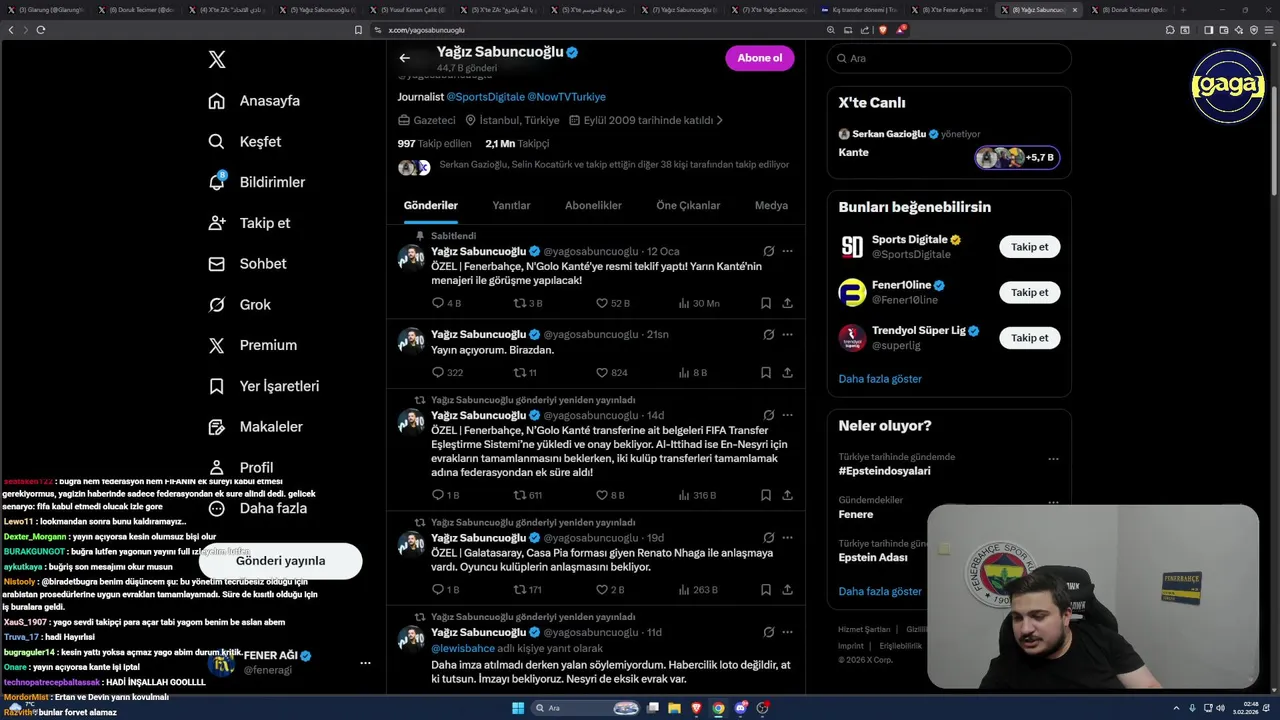Image resolution: width=1280 pixels, height=720 pixels.
Task: Like the FIFA Transfer Eşleştirme post
Action: [610, 495]
